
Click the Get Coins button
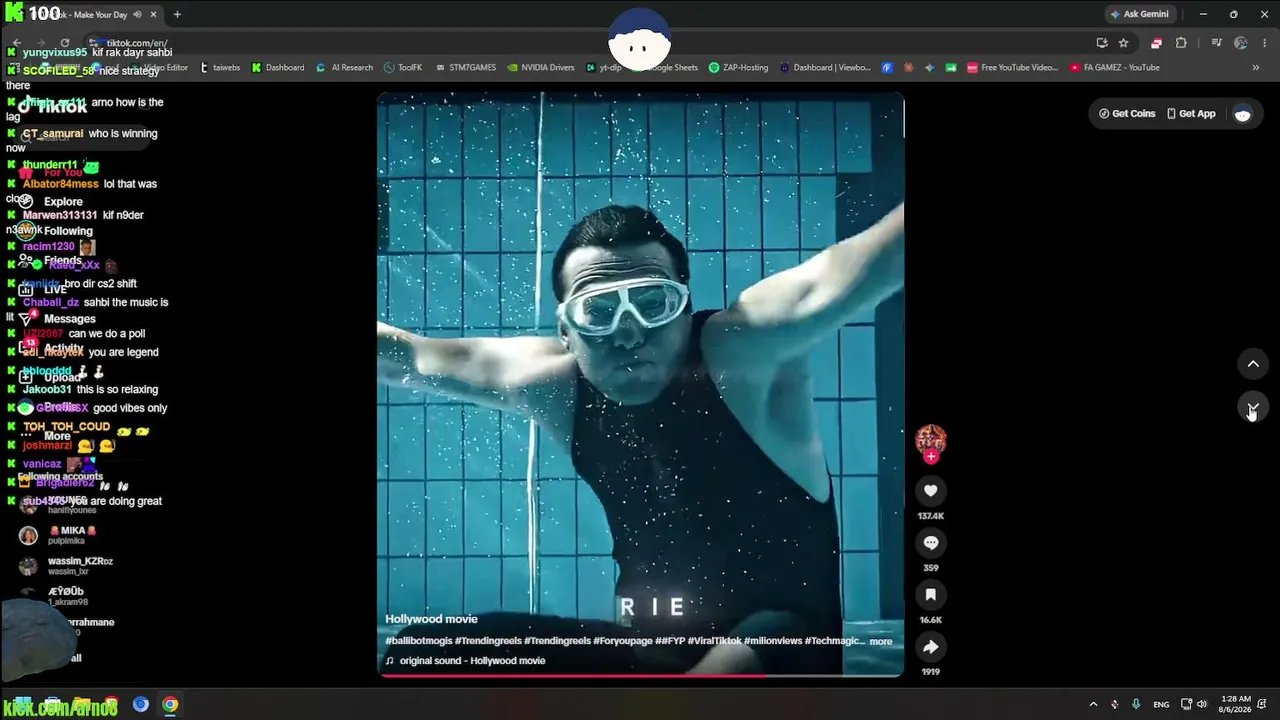point(1127,114)
